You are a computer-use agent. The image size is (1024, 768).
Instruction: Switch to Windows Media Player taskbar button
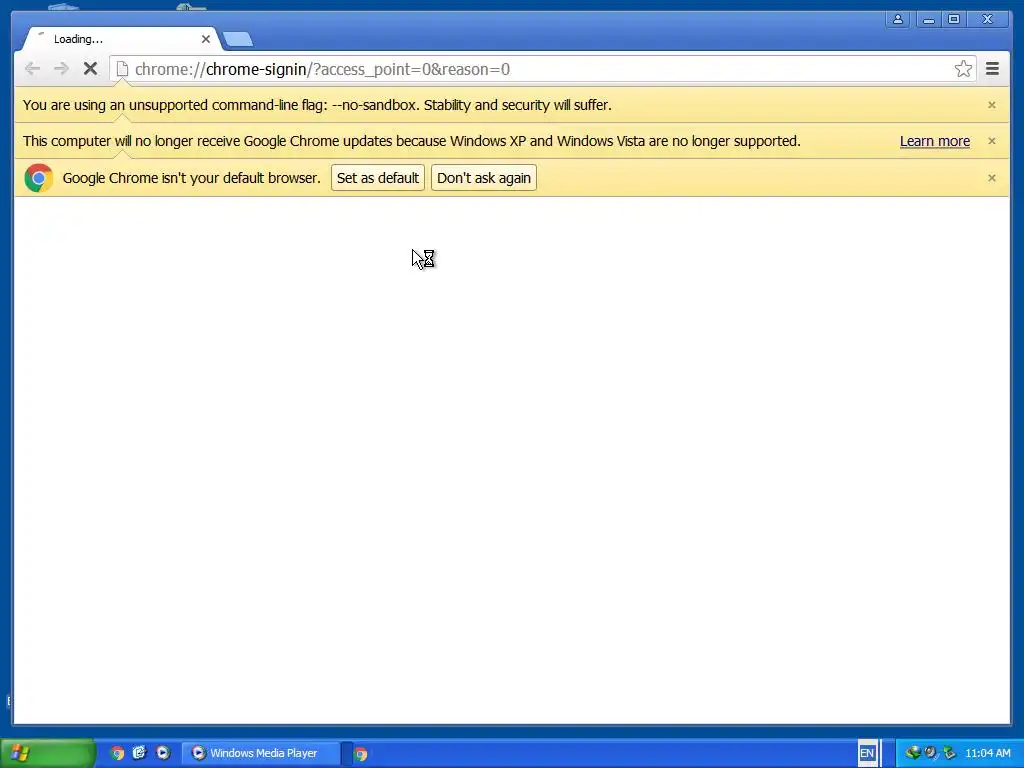click(x=261, y=753)
